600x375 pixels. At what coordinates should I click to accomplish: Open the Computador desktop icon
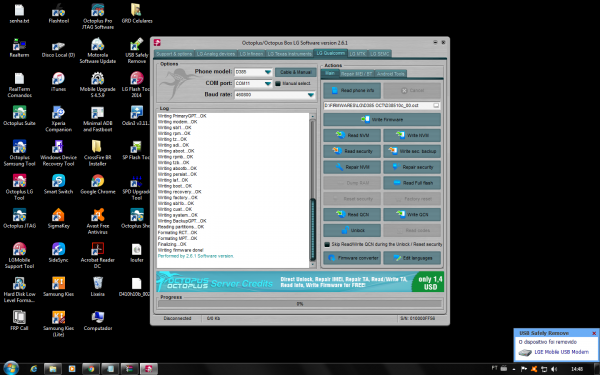pyautogui.click(x=98, y=320)
